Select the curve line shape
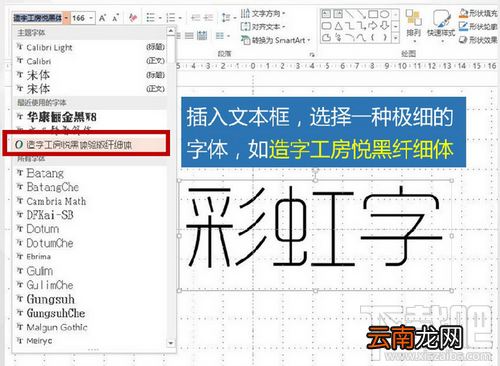Screen dimensions: 500x366 (x=361, y=38)
